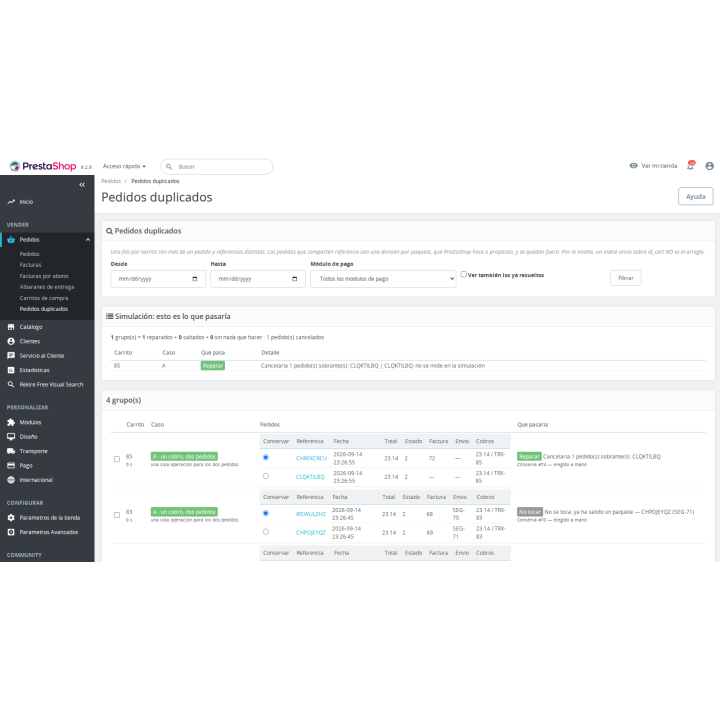The width and height of the screenshot is (720, 720).
Task: Open order reference CHPDJEYQZ link
Action: [311, 533]
